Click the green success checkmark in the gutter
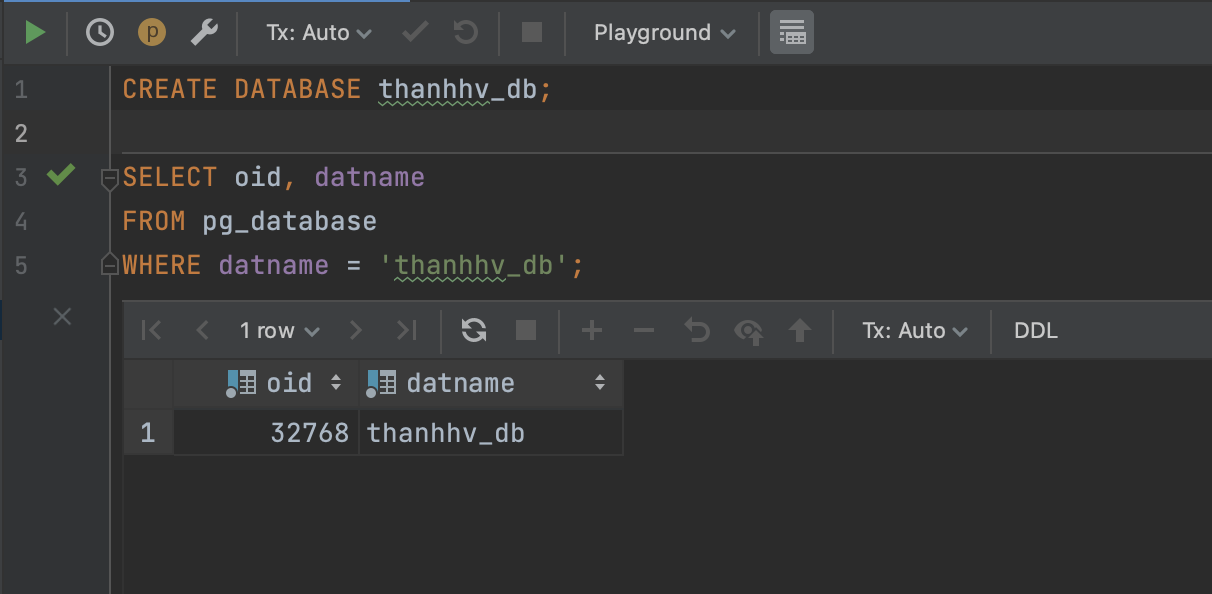1212x594 pixels. (x=60, y=176)
